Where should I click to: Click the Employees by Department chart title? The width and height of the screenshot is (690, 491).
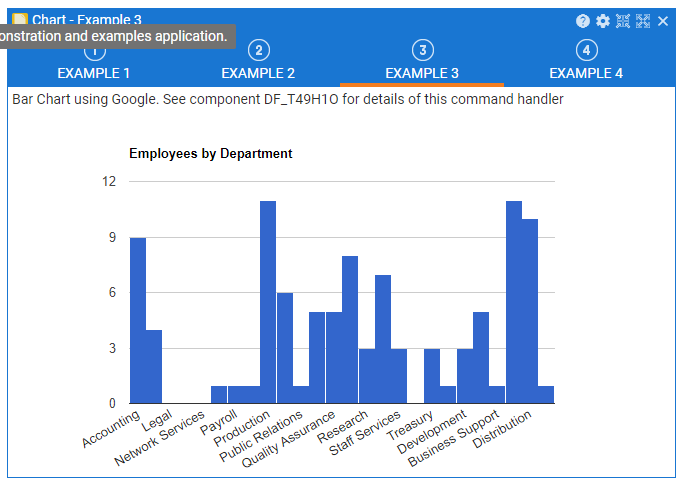pyautogui.click(x=211, y=154)
